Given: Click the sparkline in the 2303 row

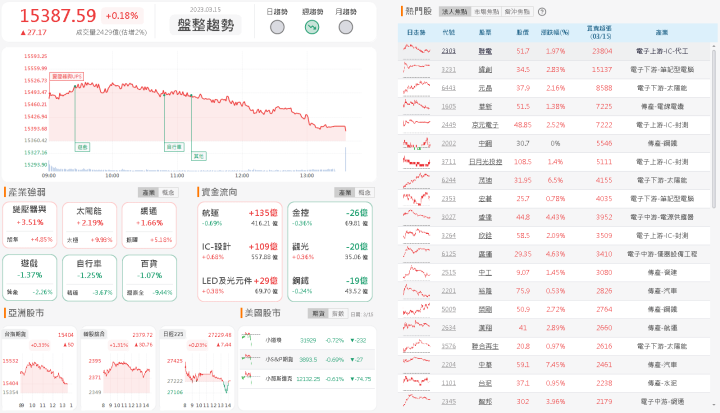Looking at the screenshot, I should (416, 50).
